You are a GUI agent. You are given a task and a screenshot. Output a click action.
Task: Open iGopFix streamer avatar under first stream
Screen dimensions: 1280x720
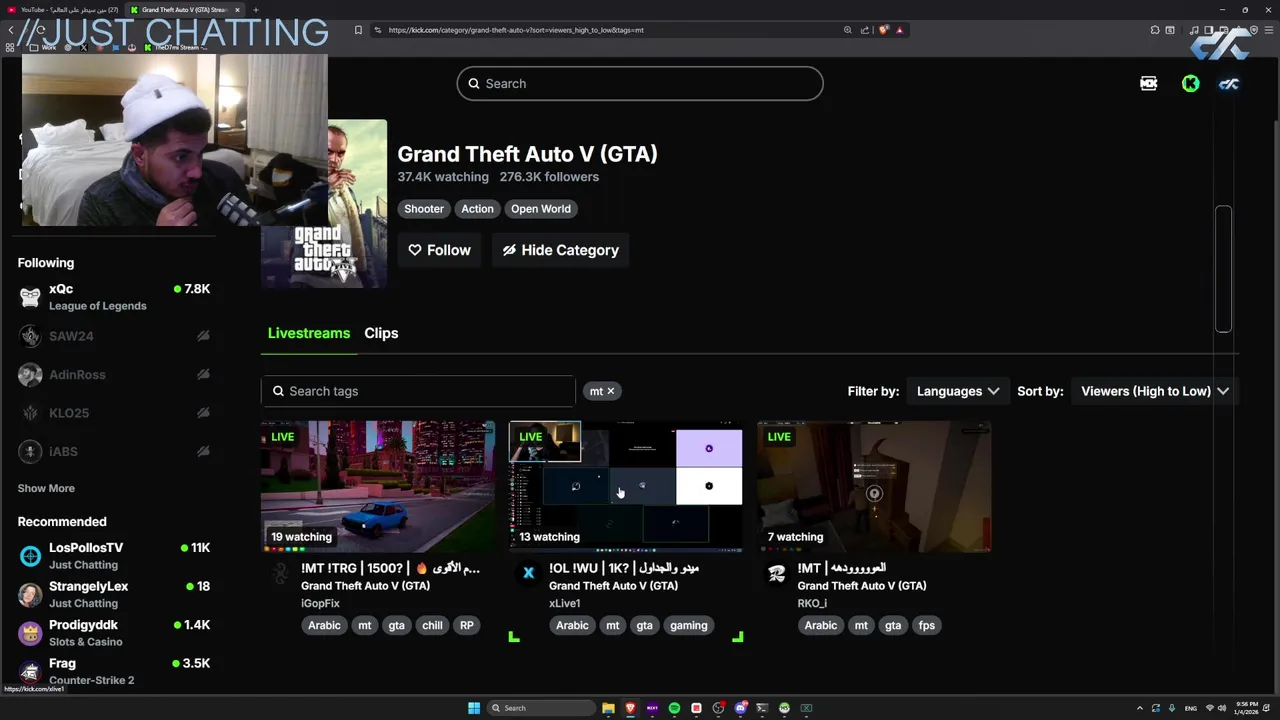click(x=280, y=573)
